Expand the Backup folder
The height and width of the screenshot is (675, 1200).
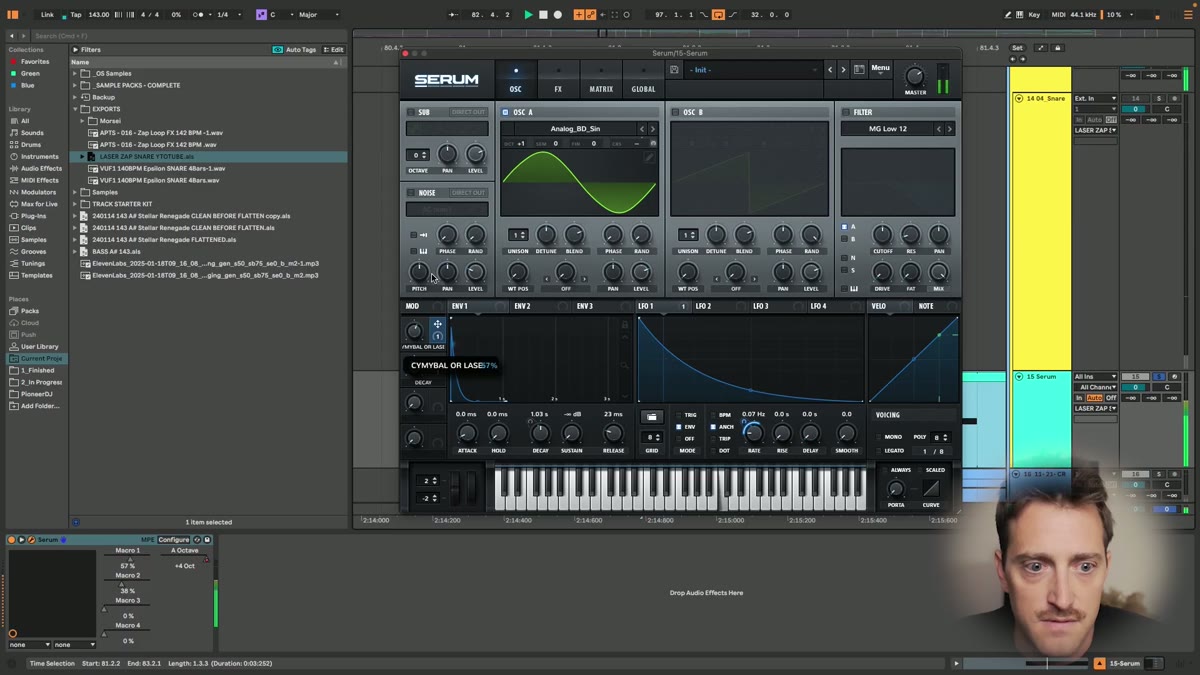75,97
